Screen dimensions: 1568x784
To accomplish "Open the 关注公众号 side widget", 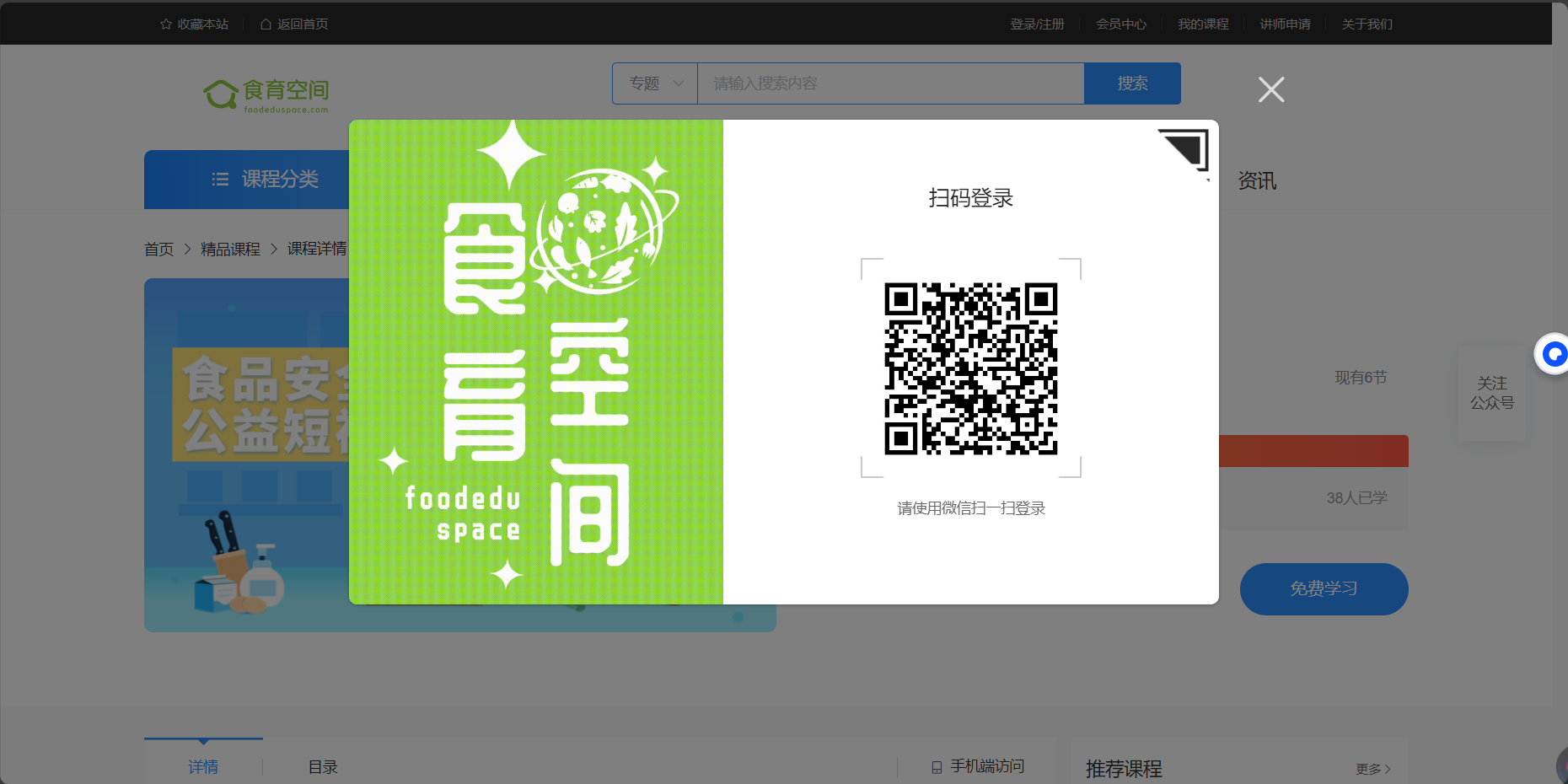I will [1492, 393].
